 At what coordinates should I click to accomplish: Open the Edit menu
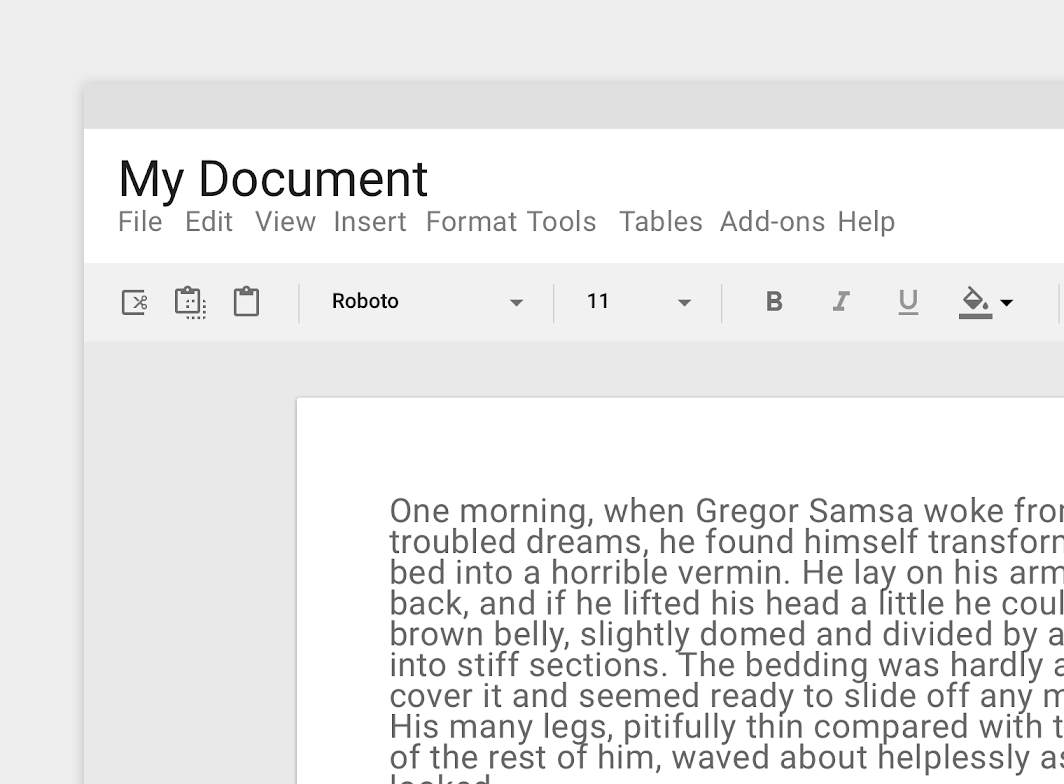209,222
